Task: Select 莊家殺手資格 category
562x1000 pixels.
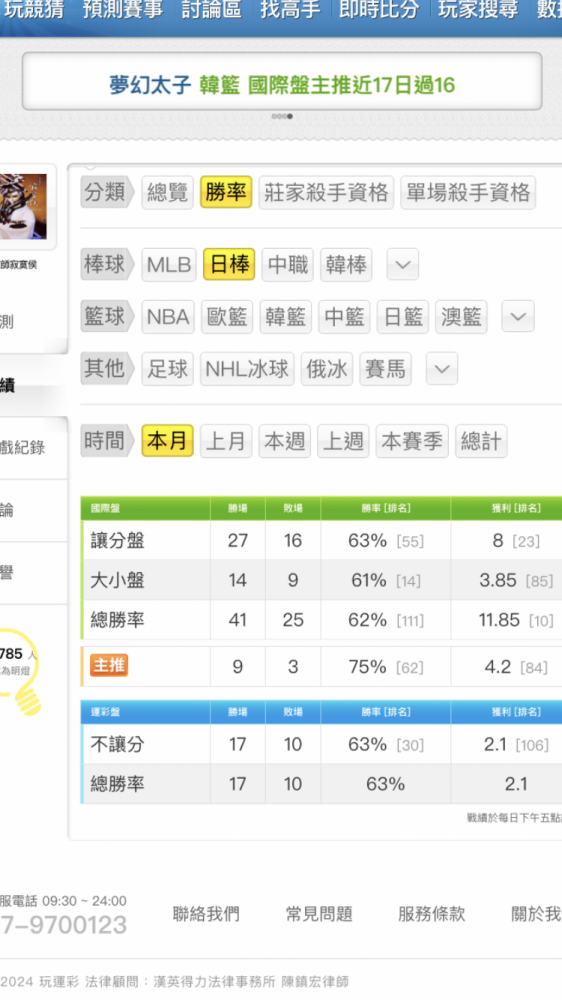Action: pyautogui.click(x=326, y=192)
